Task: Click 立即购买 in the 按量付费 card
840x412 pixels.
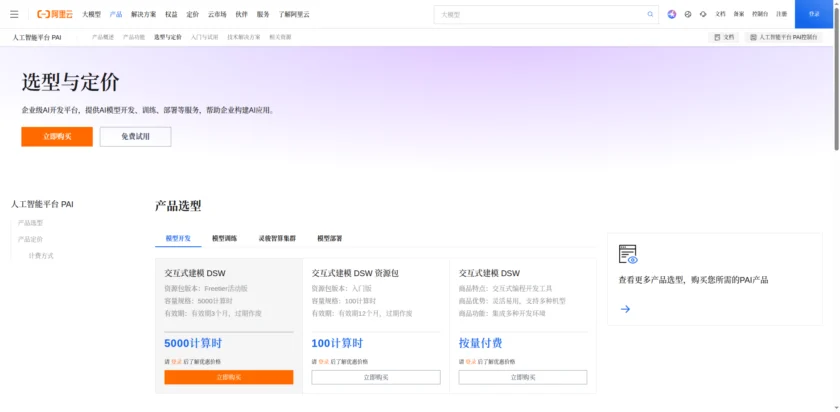Action: pos(523,377)
